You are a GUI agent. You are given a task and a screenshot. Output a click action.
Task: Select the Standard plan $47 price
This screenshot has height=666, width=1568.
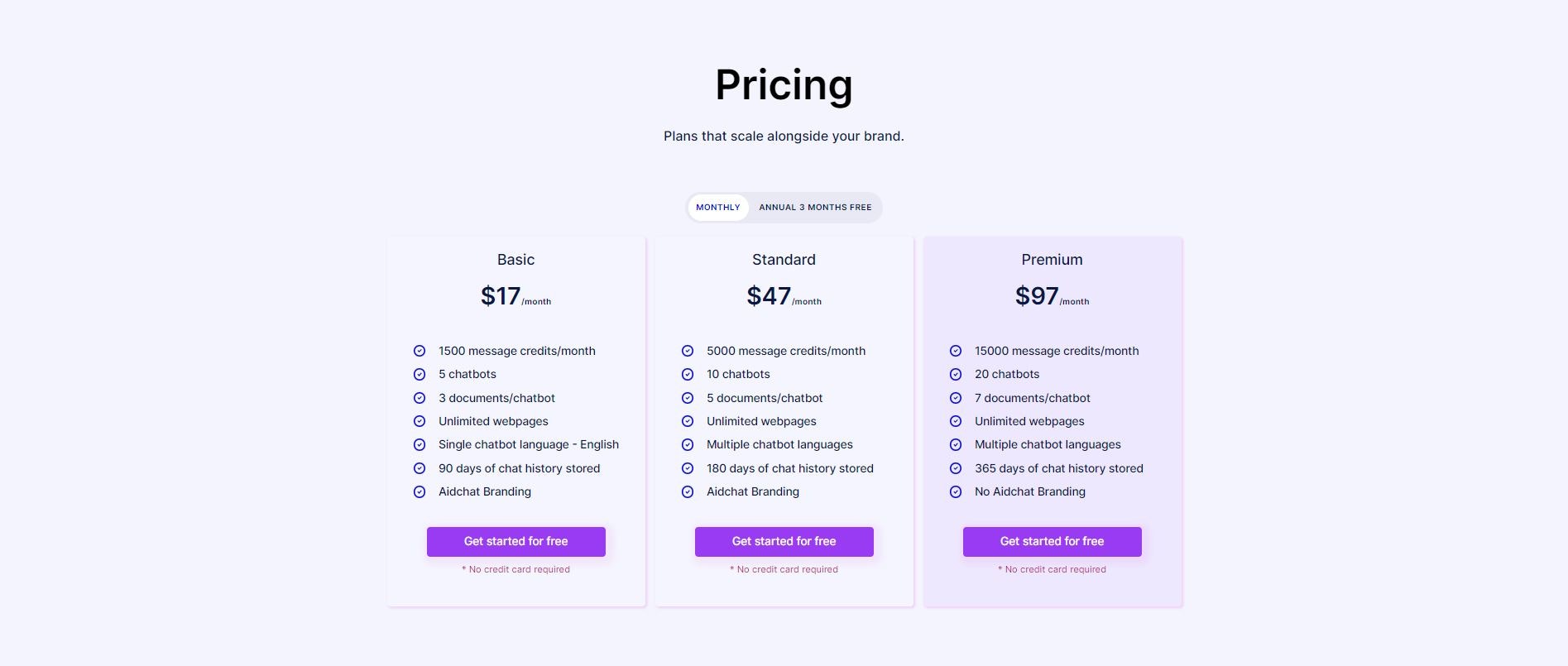769,296
